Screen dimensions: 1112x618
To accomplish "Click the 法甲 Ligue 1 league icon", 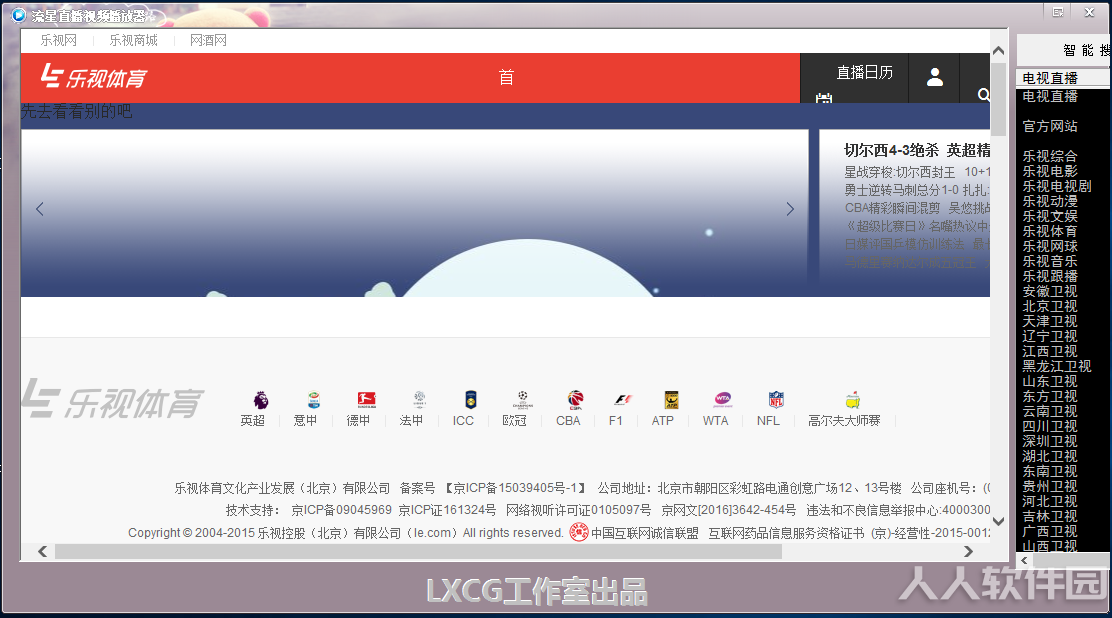I will 419,399.
